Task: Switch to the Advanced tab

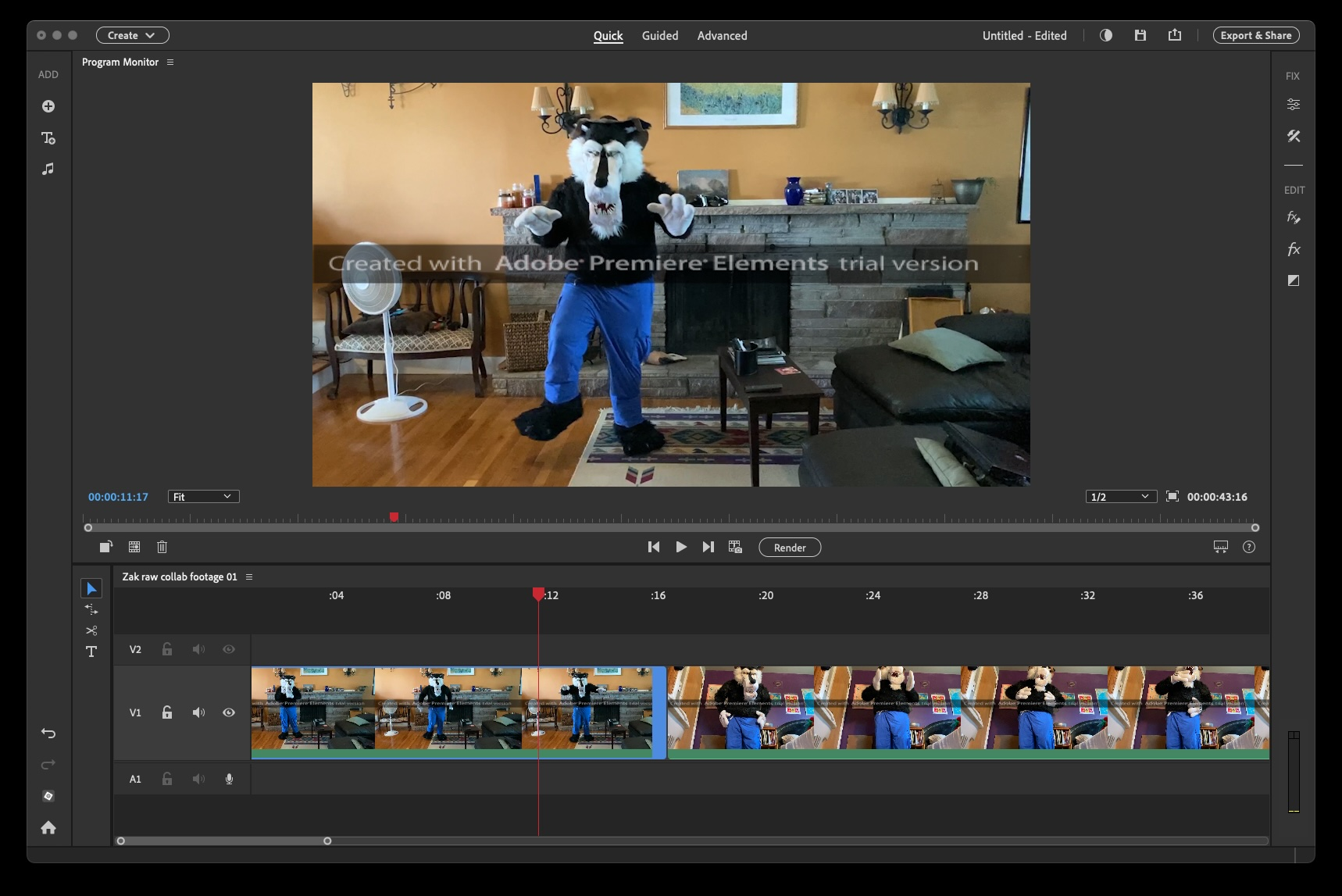Action: (722, 35)
